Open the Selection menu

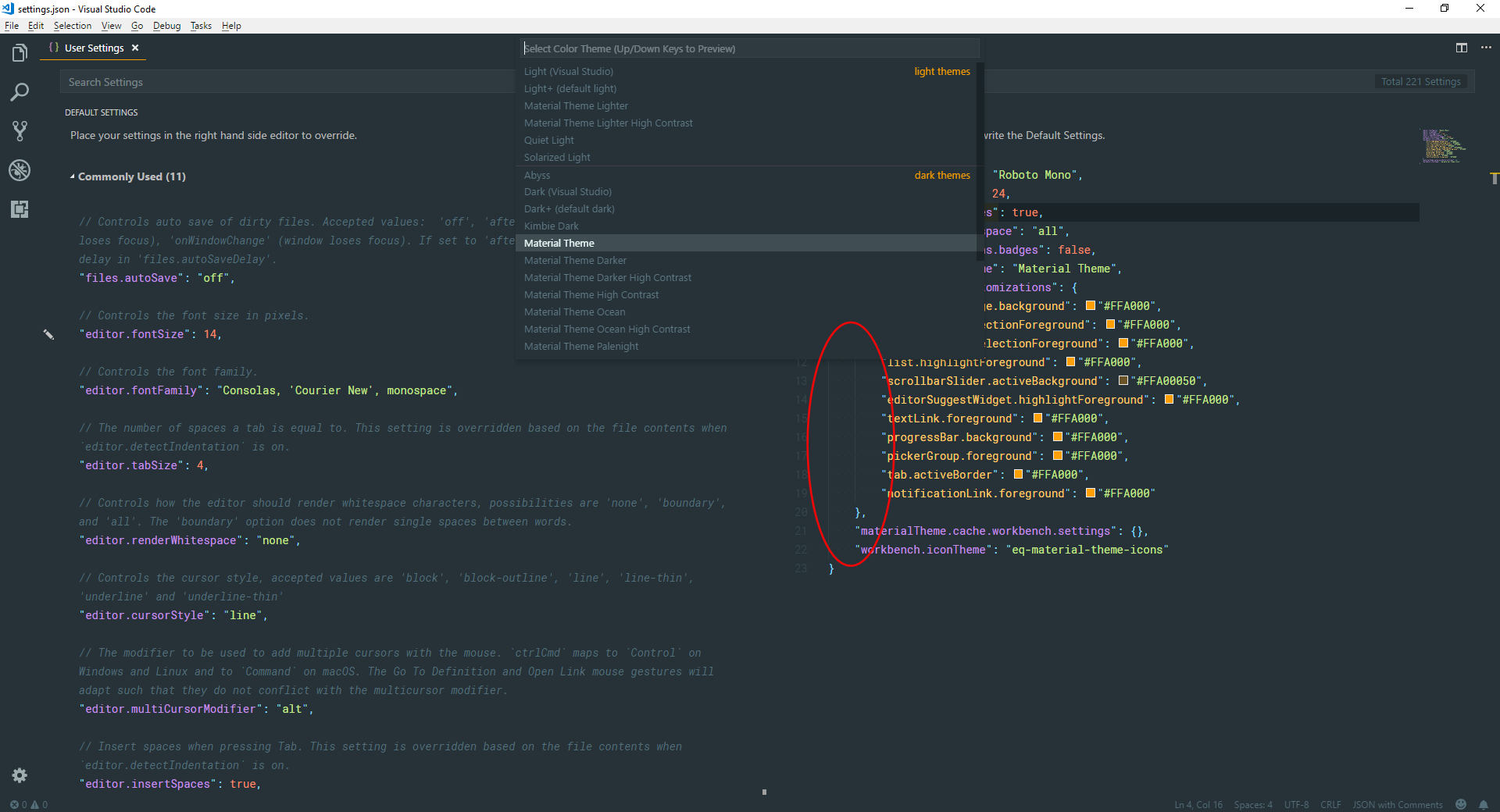73,26
